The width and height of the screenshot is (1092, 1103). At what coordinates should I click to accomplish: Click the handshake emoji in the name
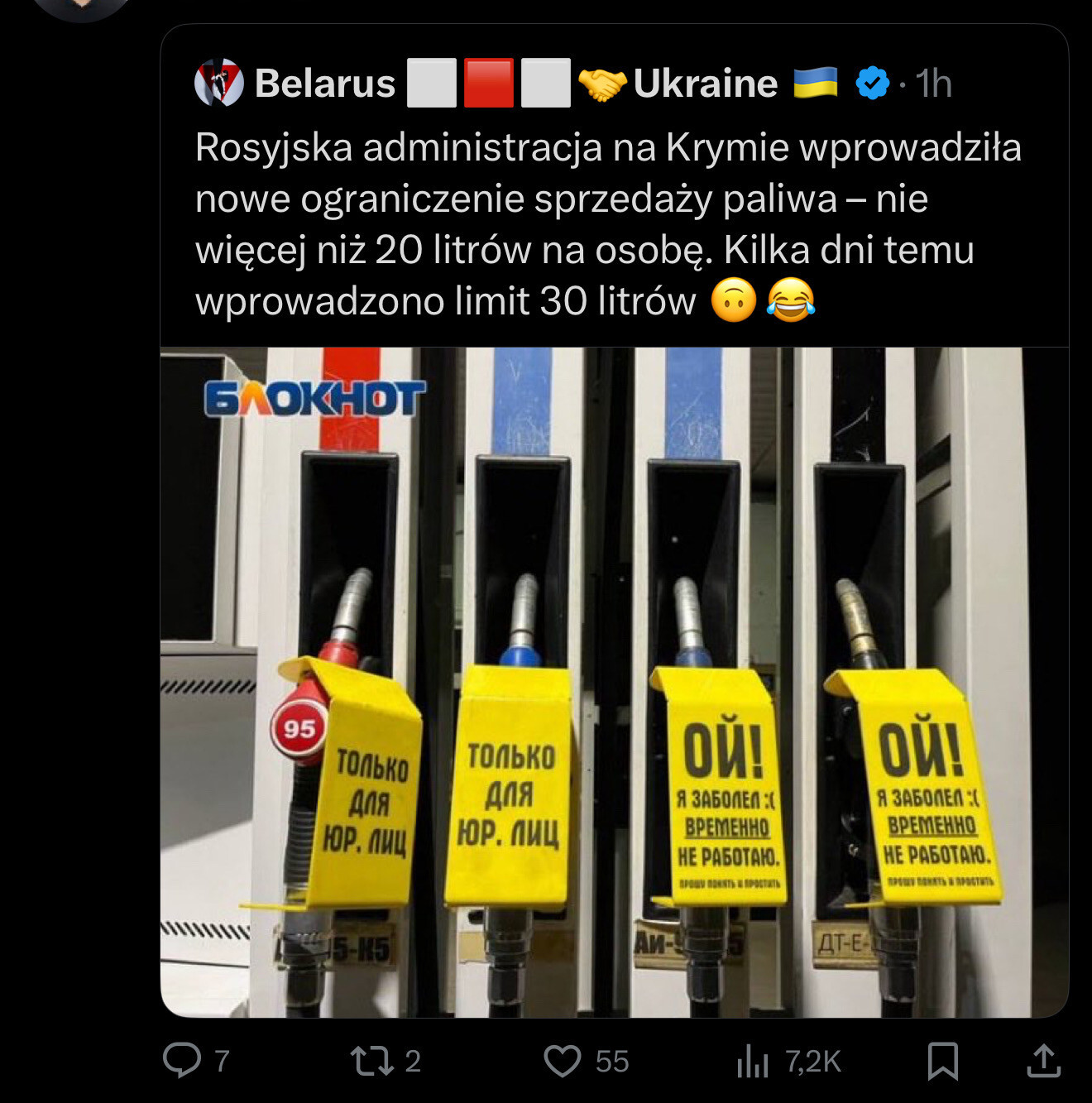click(x=602, y=83)
